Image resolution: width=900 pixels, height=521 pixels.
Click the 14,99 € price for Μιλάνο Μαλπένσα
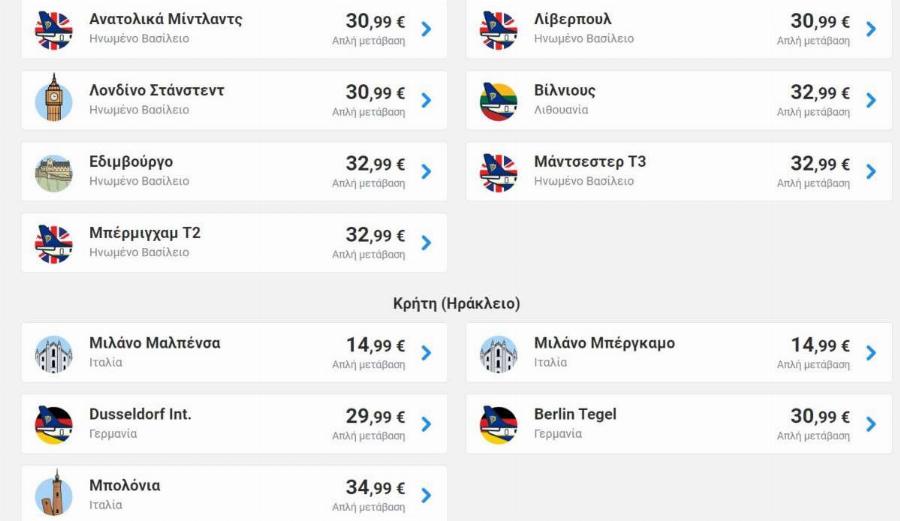point(375,346)
